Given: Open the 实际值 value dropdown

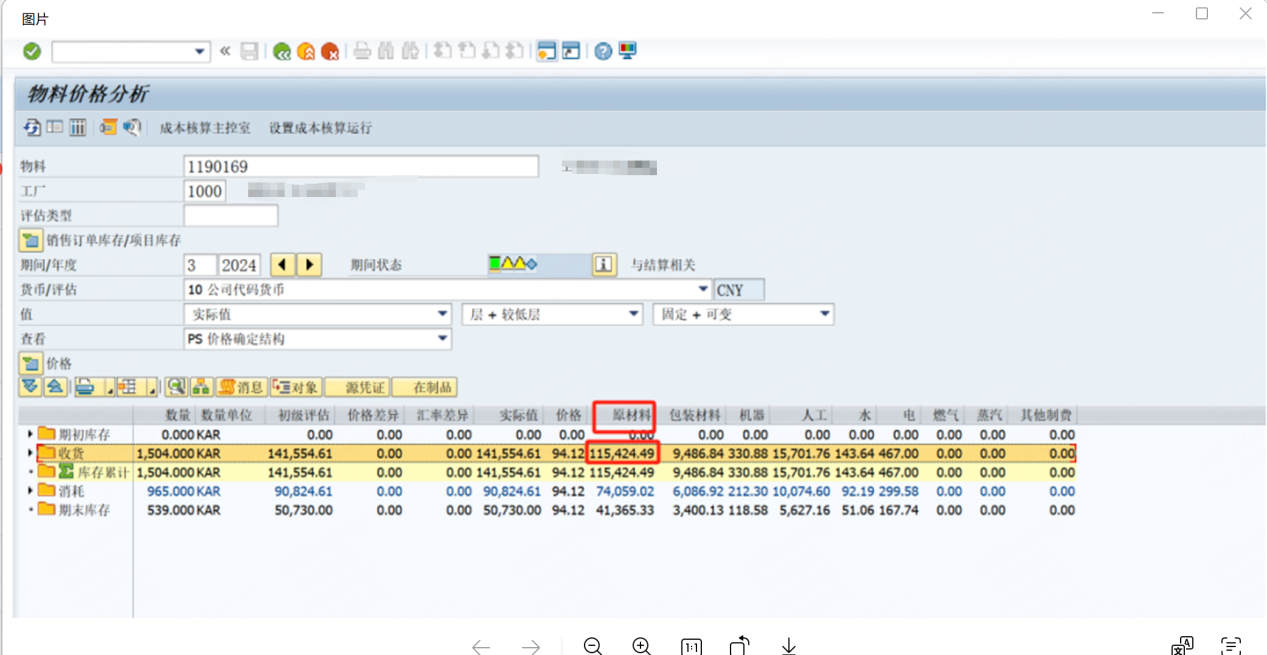Looking at the screenshot, I should point(442,313).
